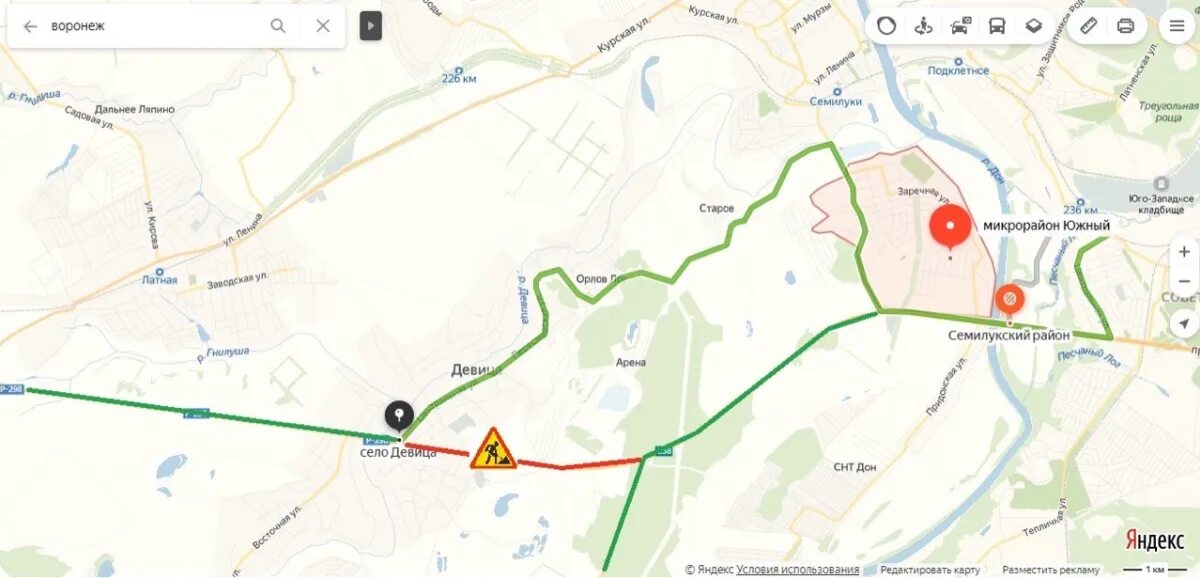Open the hamburger main menu
Screen dimensions: 1200x578
[x=1177, y=26]
